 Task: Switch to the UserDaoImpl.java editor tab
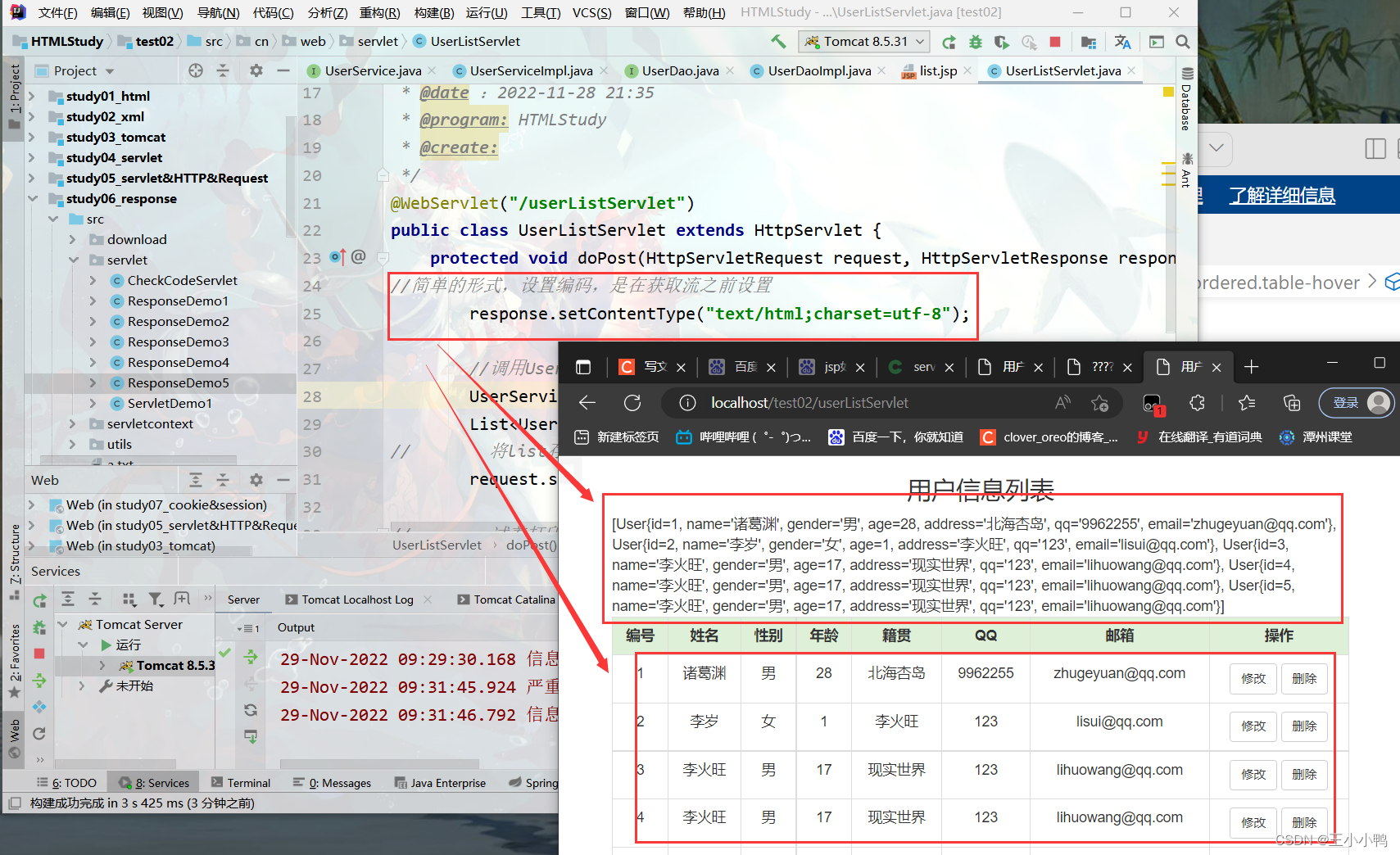818,71
